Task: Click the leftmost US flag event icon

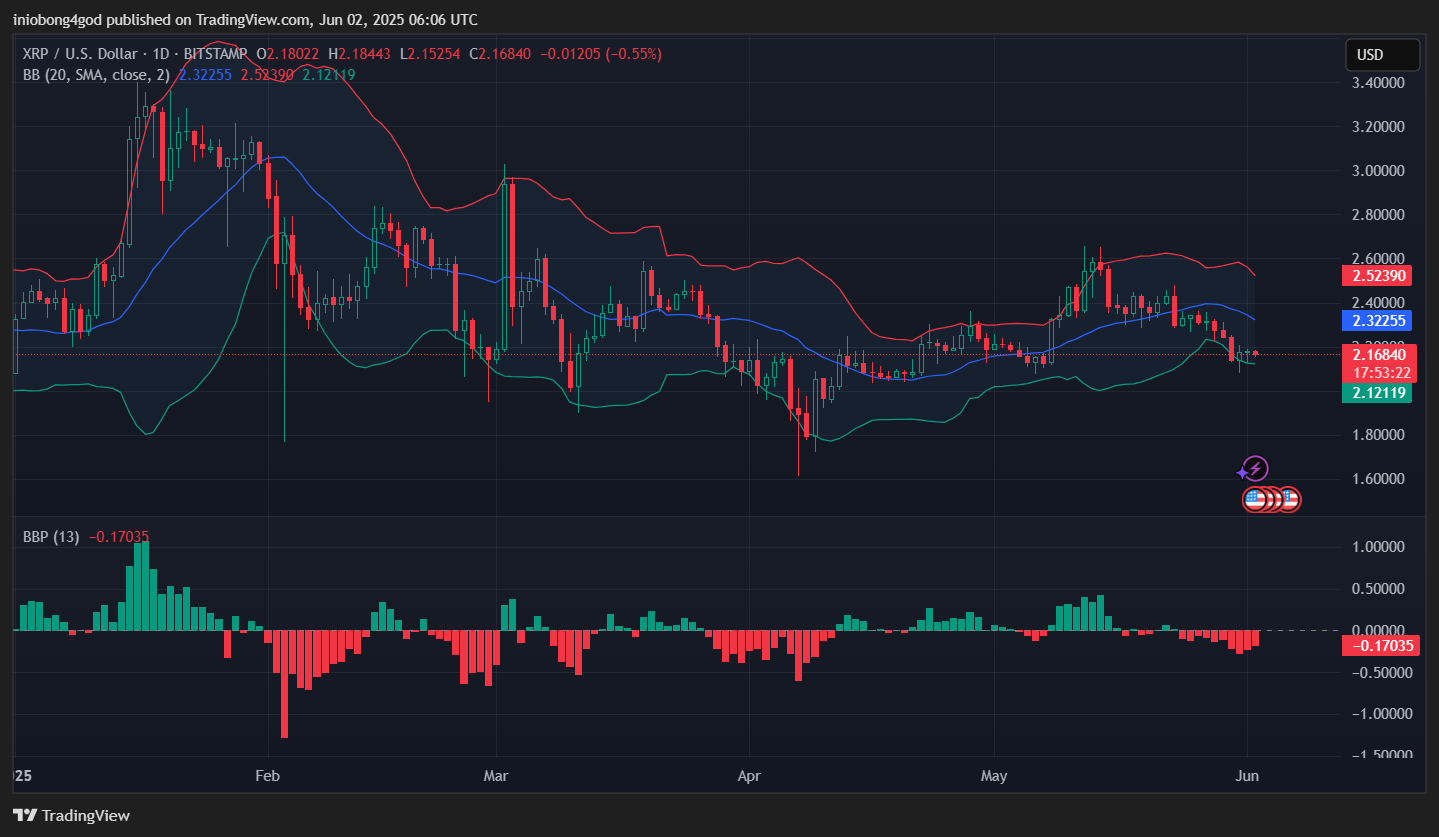Action: 1255,499
